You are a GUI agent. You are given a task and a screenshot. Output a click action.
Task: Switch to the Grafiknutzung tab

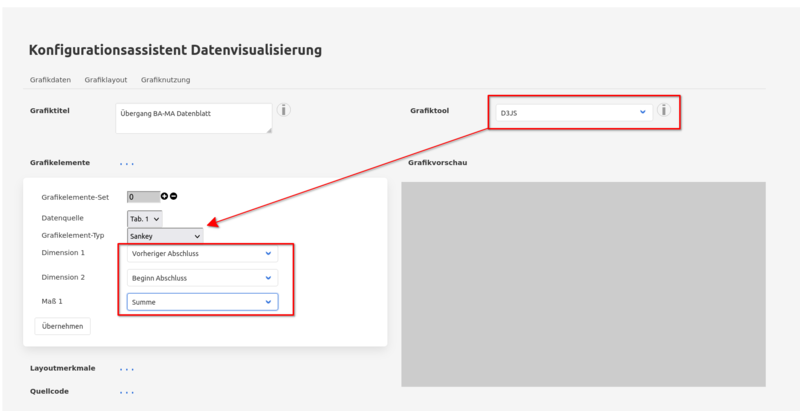pyautogui.click(x=165, y=80)
